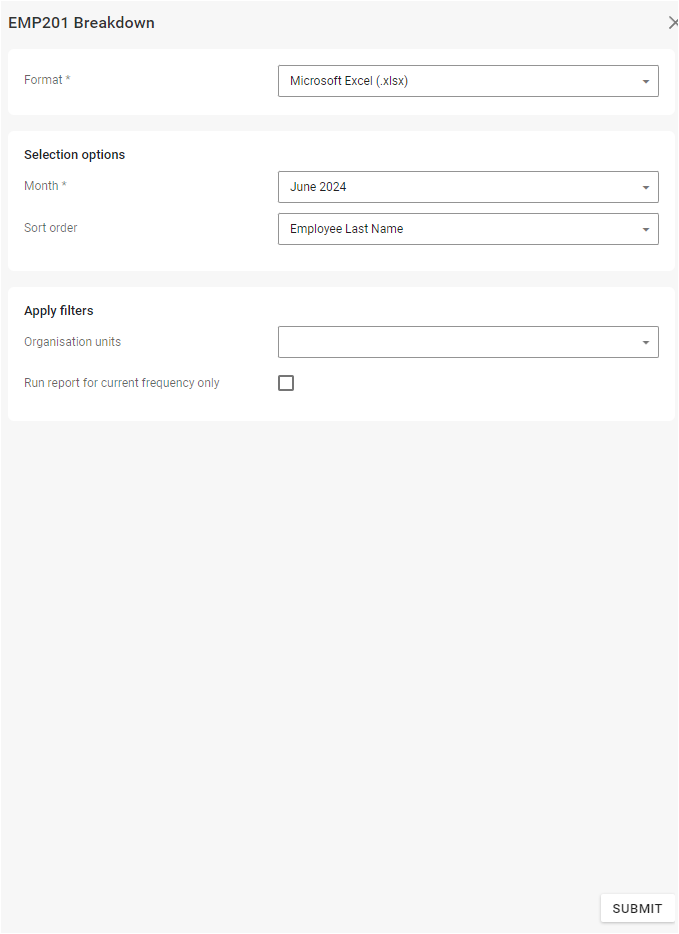
Task: Select the Sort order label text
Action: pos(51,228)
